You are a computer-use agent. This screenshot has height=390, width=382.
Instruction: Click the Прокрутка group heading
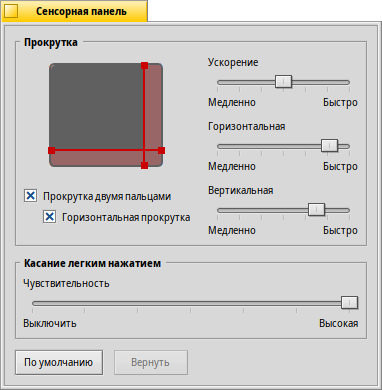point(51,43)
